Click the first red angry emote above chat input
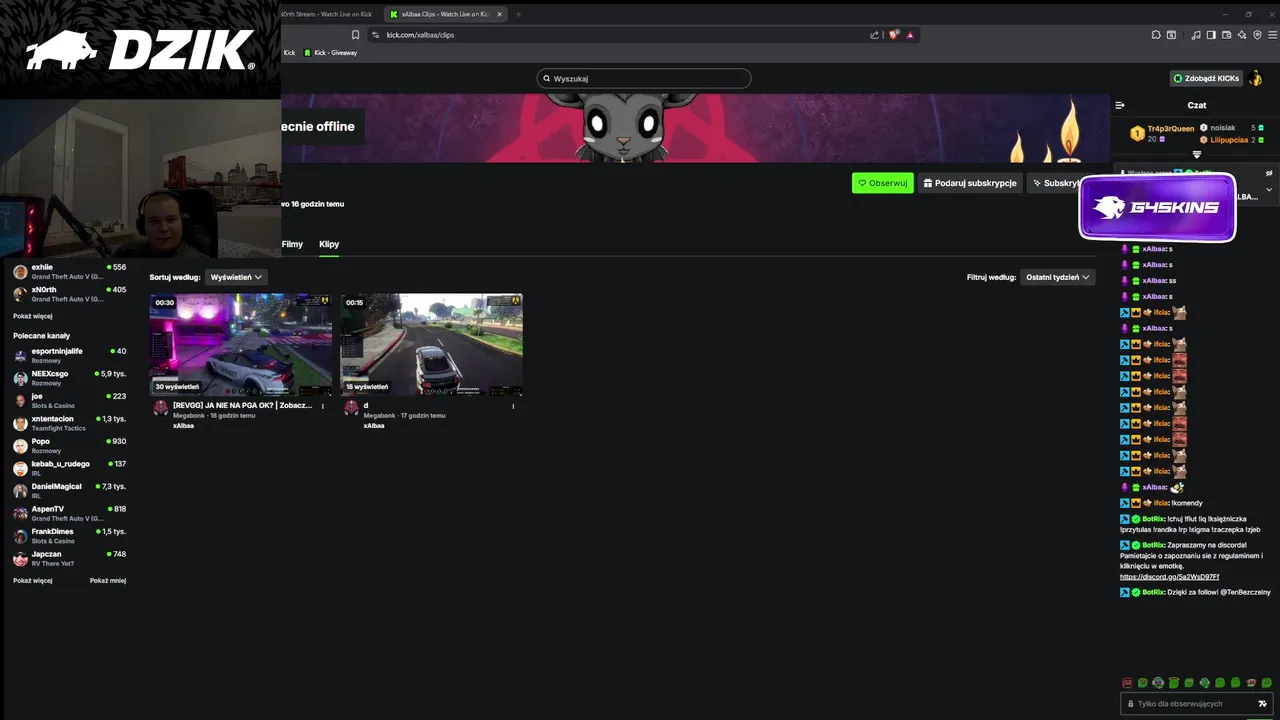 (x=1127, y=682)
